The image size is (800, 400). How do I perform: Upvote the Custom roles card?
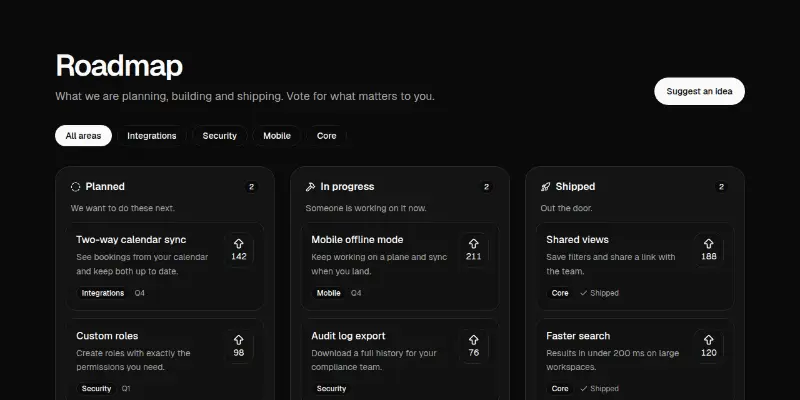[x=239, y=346]
